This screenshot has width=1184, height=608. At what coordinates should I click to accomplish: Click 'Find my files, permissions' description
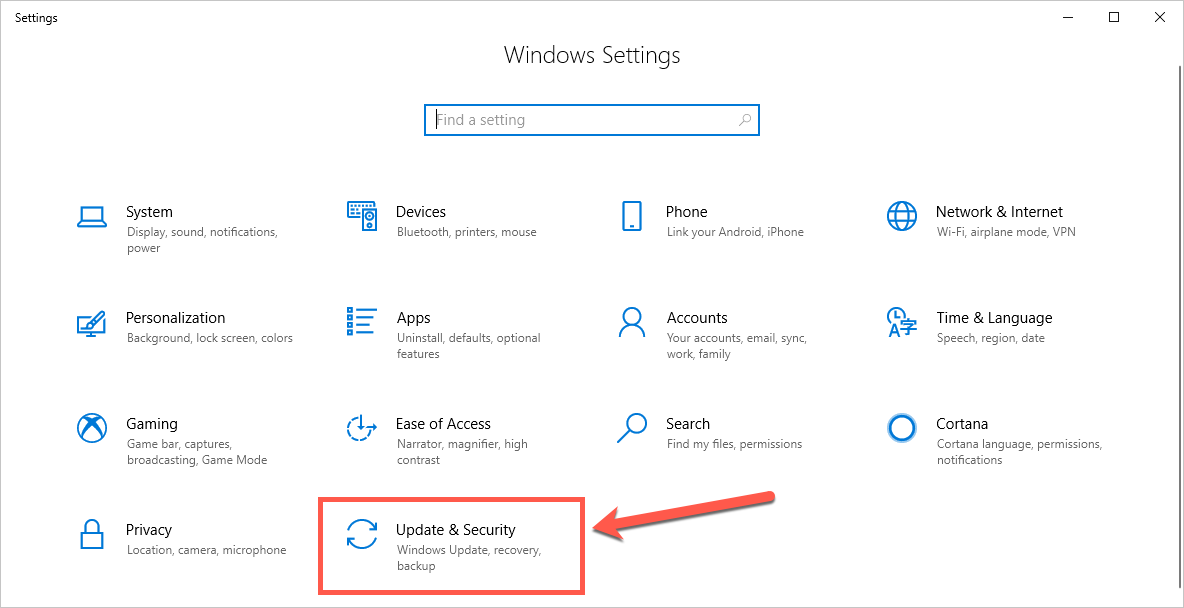point(735,444)
